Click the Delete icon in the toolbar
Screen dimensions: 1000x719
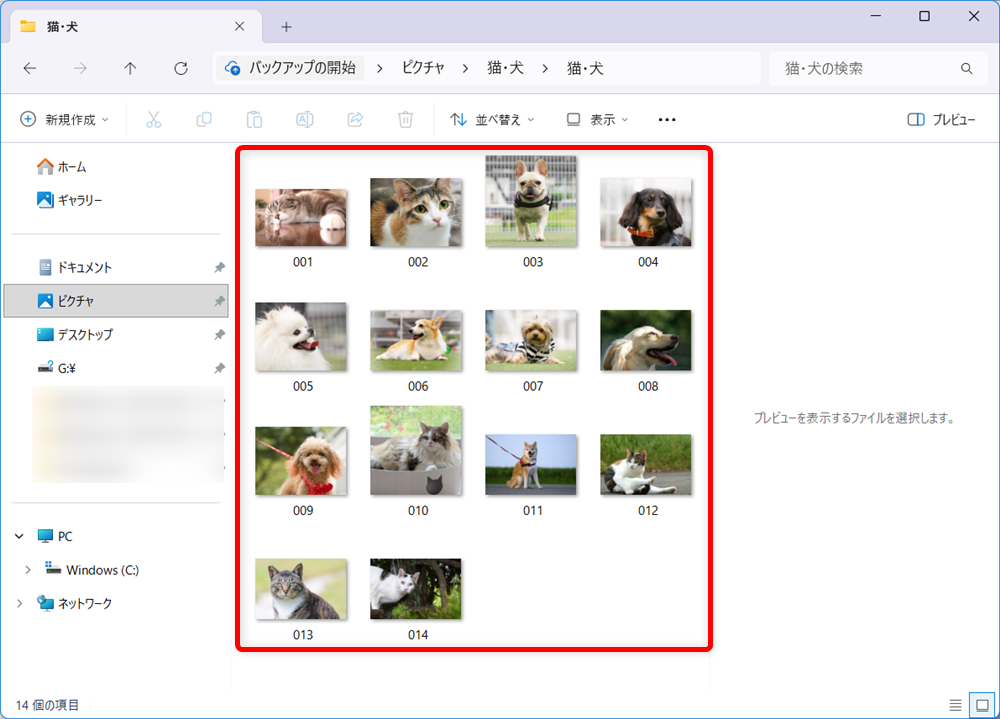(405, 119)
